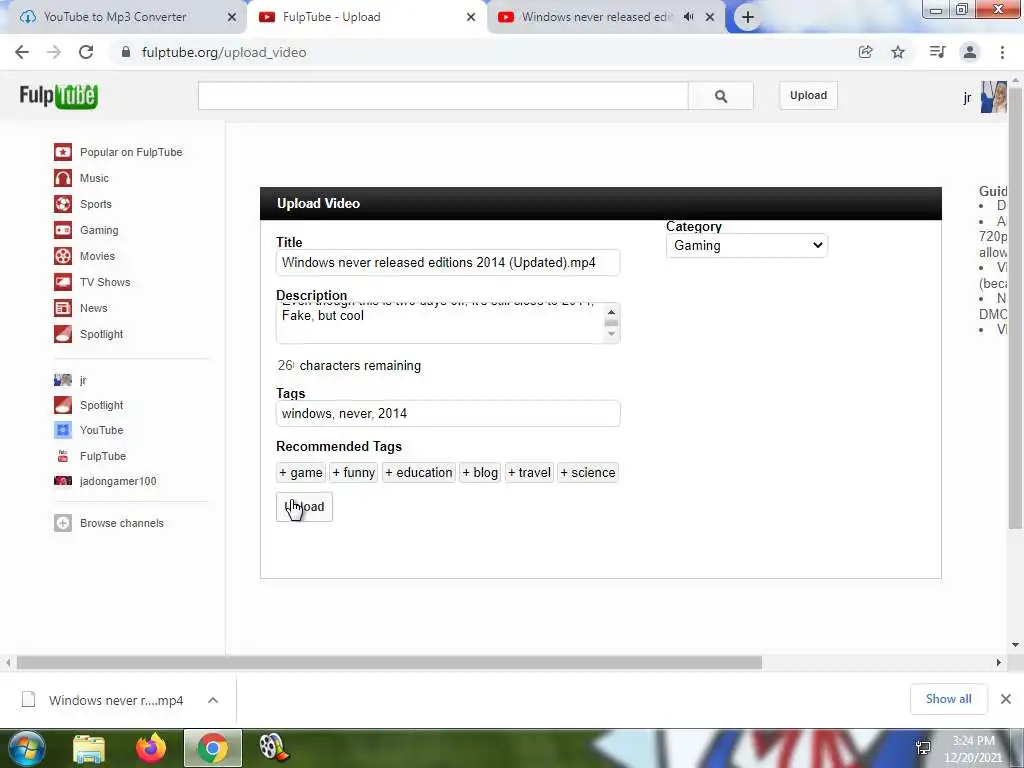The width and height of the screenshot is (1024, 768).
Task: Add the recommended tag funny
Action: tap(353, 472)
